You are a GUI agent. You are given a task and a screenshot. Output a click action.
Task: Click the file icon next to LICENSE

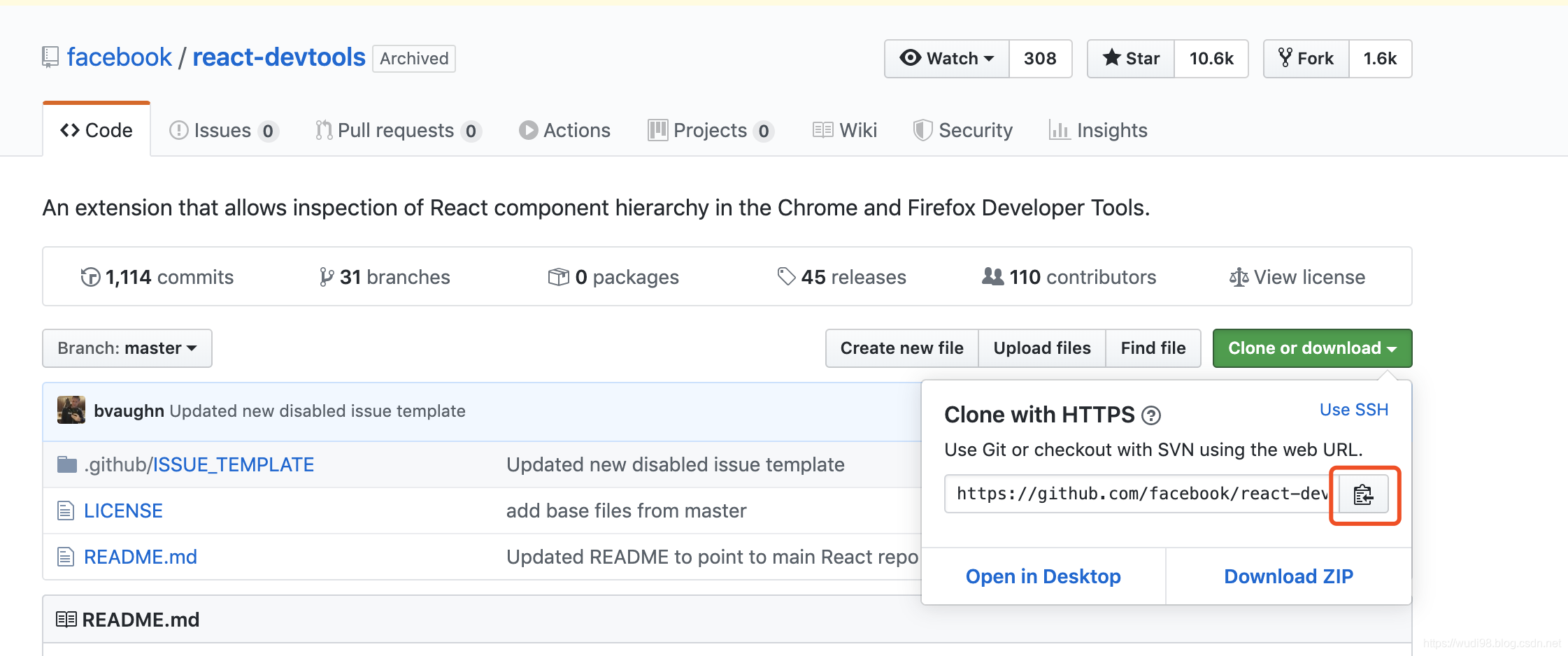(x=66, y=511)
